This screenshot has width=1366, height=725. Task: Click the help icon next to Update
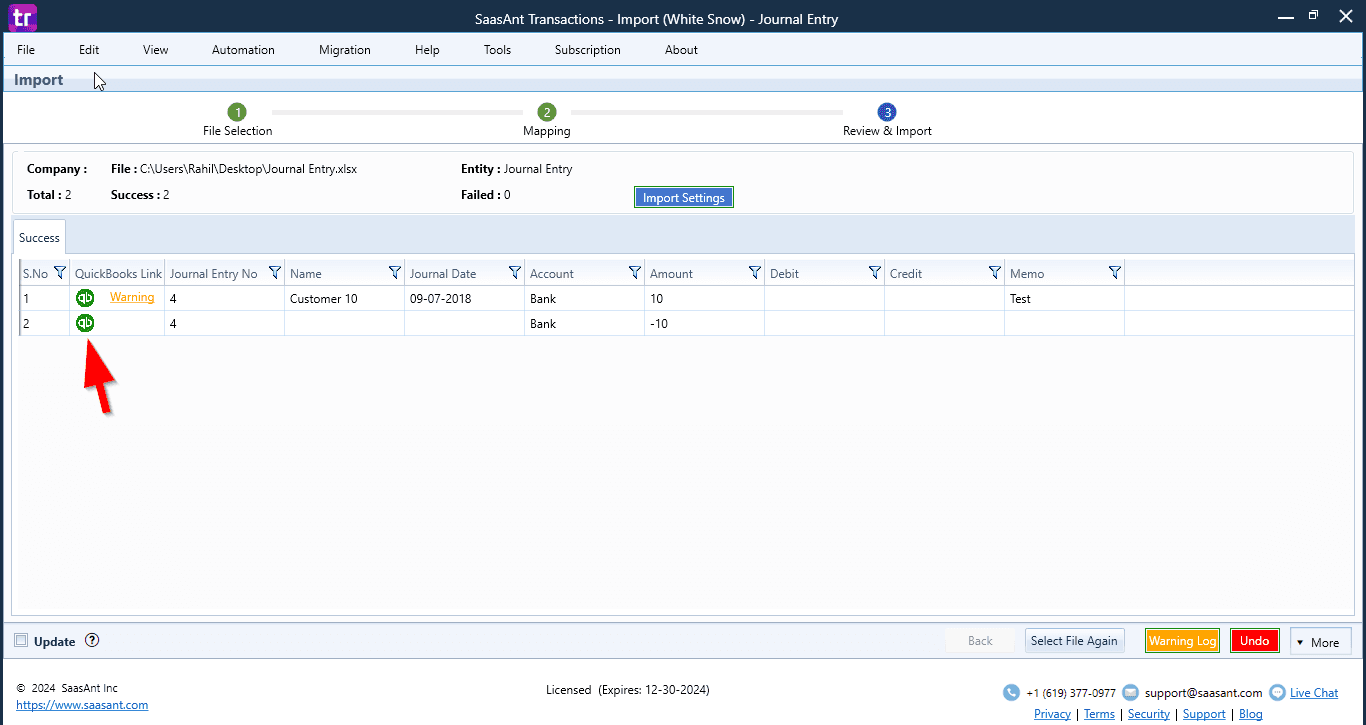click(x=92, y=641)
